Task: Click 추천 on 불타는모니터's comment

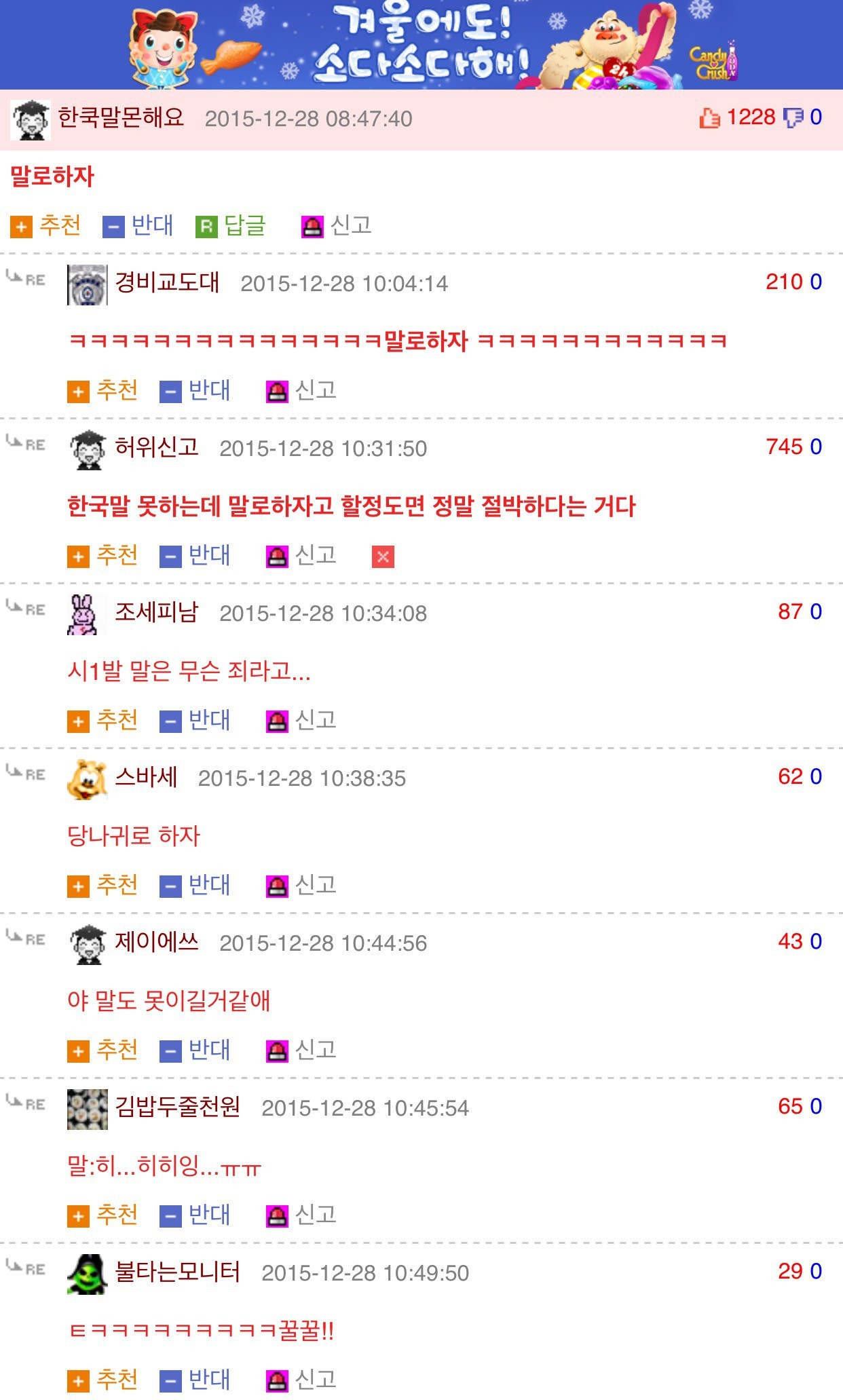Action: pyautogui.click(x=102, y=1380)
